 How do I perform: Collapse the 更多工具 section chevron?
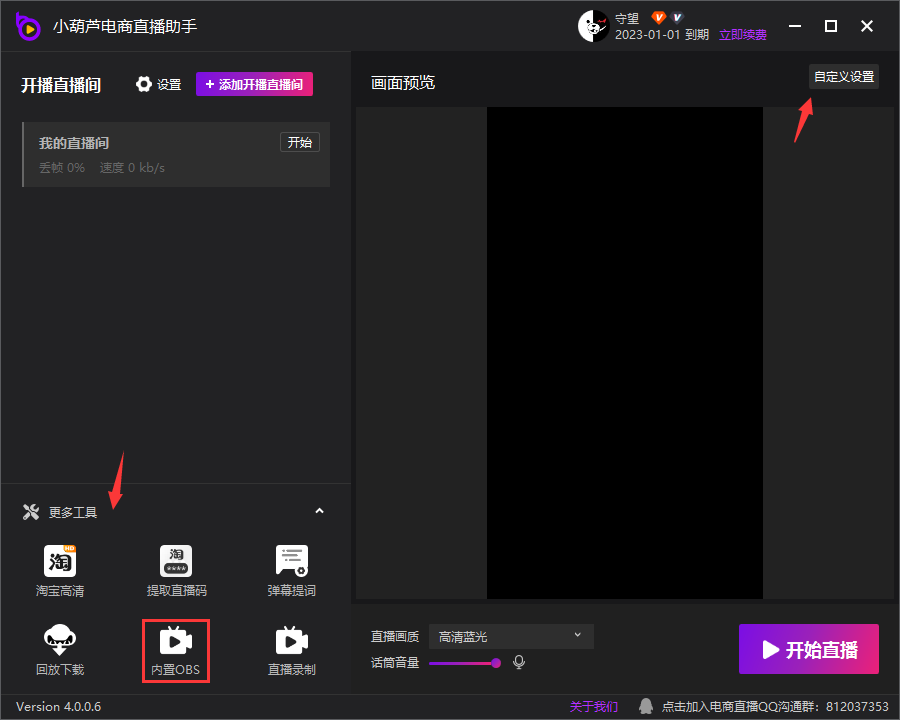(x=319, y=512)
